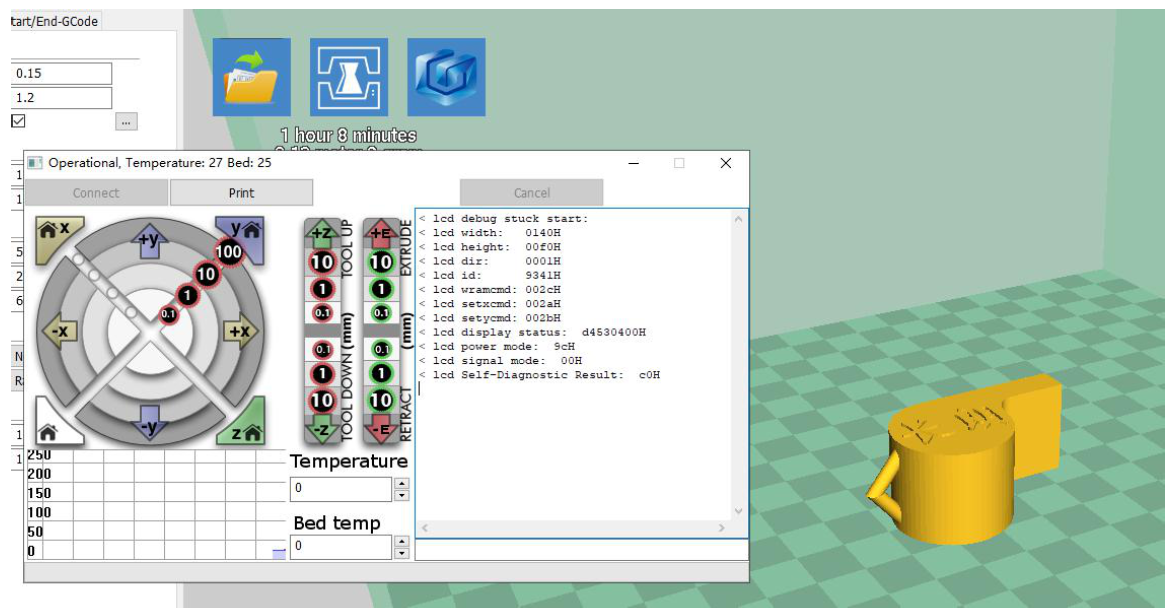Select the 0.1 mm XY jog distance
1171x616 pixels.
[170, 314]
